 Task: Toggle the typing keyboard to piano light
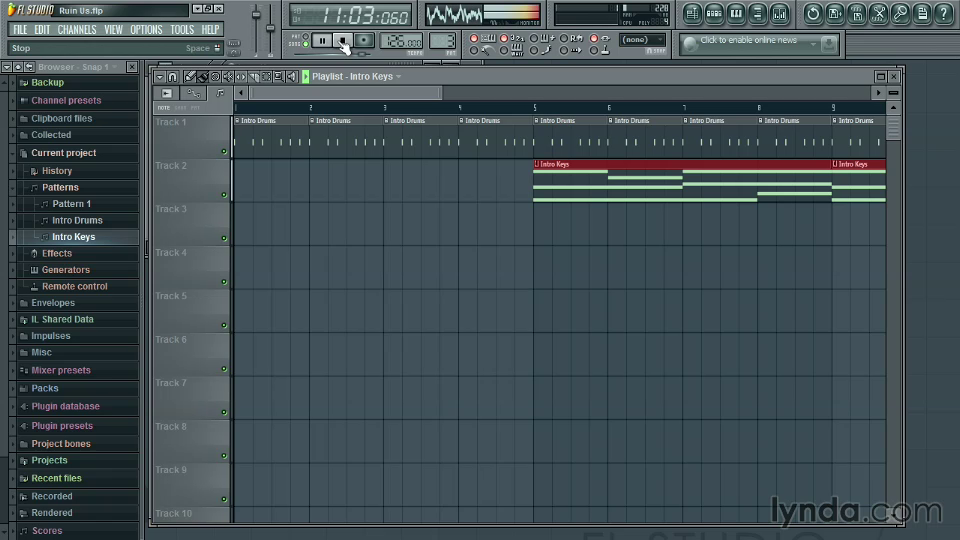click(474, 39)
